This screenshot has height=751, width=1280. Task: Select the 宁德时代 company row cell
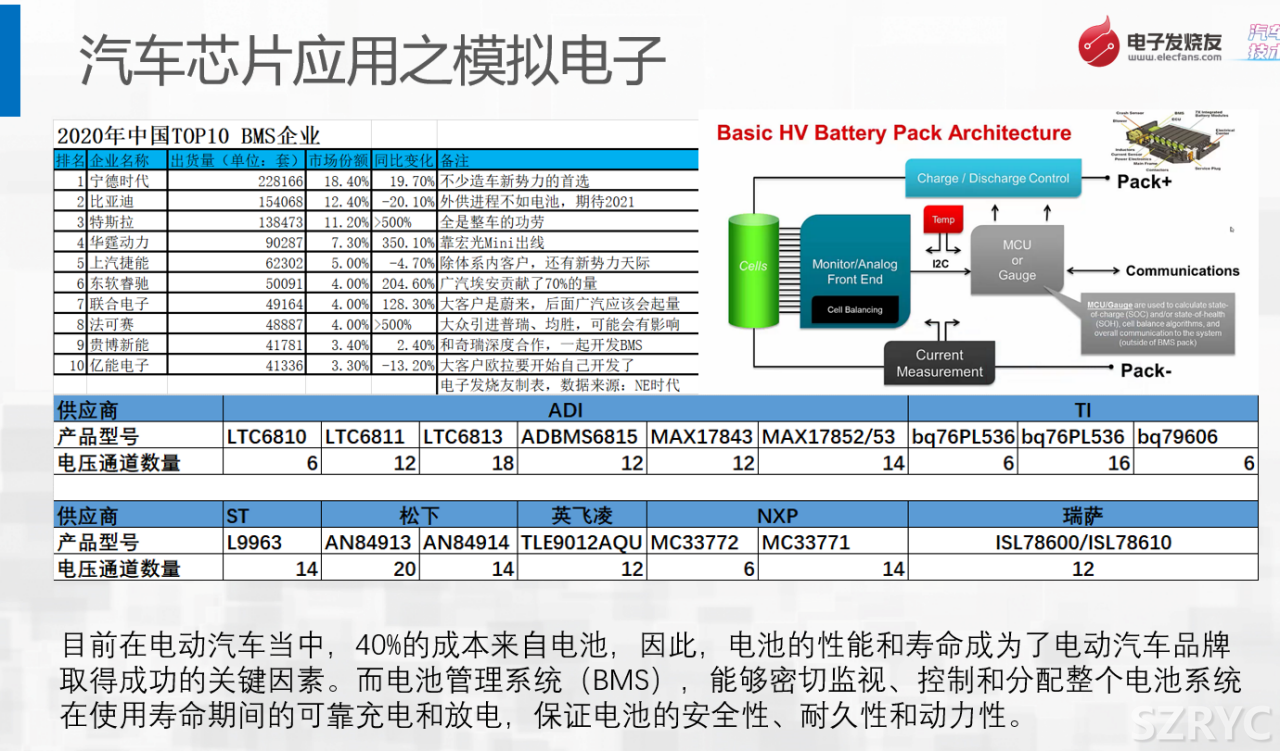(x=127, y=181)
